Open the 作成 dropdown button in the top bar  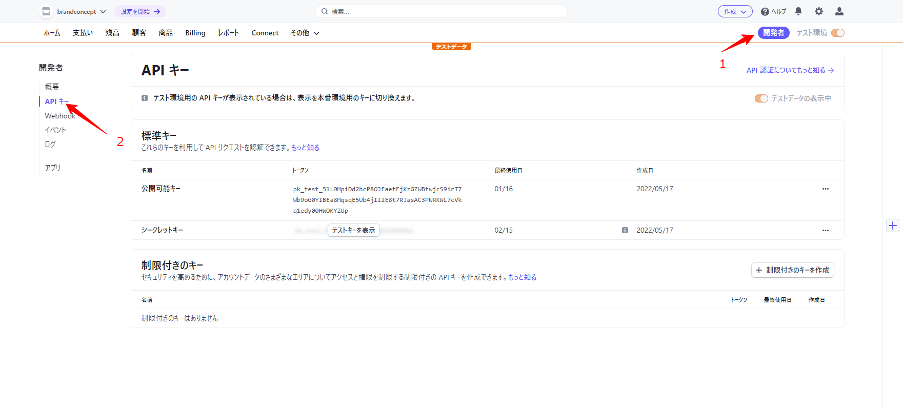point(735,12)
